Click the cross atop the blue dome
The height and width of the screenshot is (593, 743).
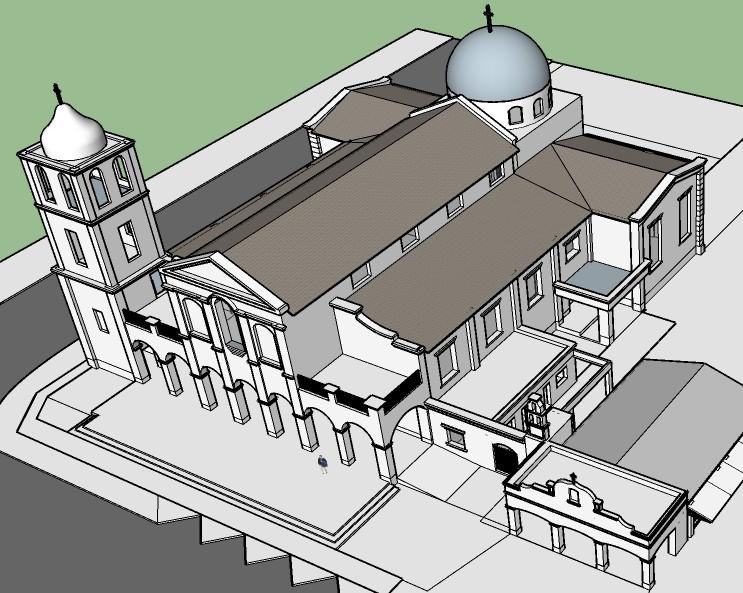tap(489, 18)
